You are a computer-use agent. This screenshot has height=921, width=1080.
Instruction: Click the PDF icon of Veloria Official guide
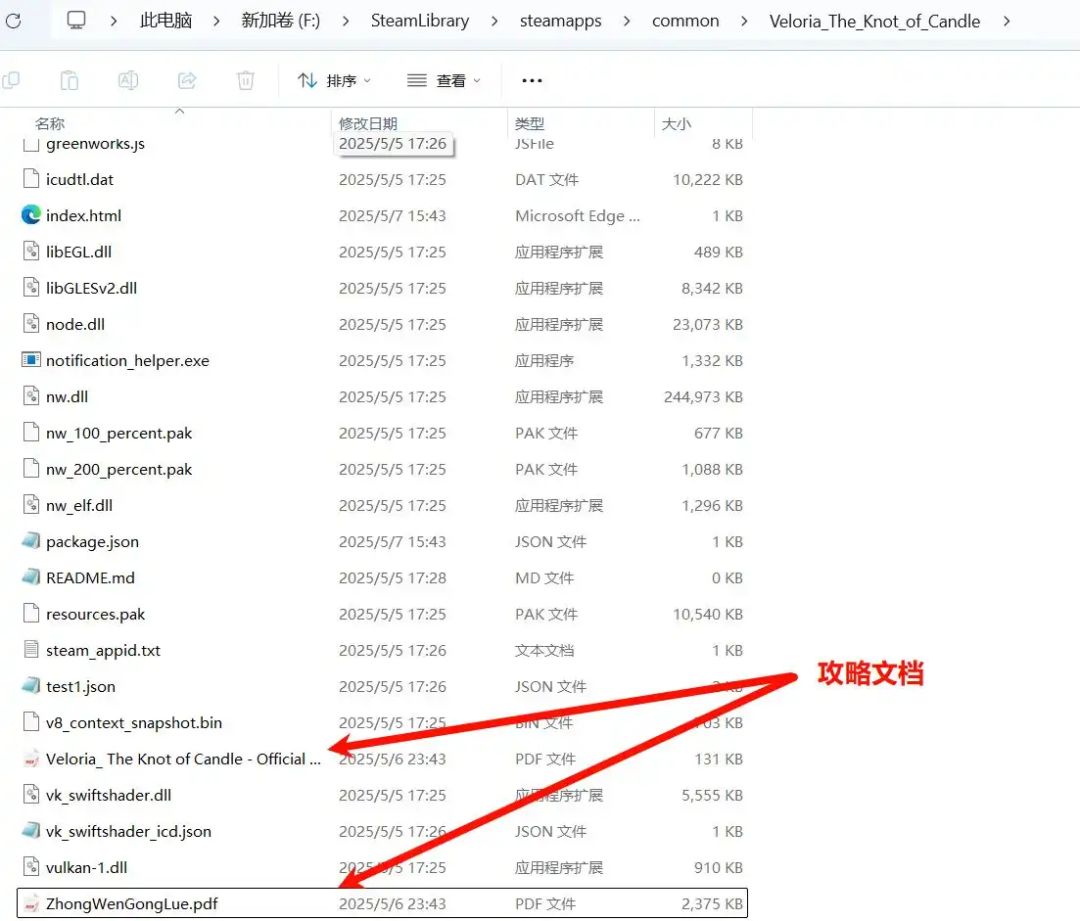point(31,758)
